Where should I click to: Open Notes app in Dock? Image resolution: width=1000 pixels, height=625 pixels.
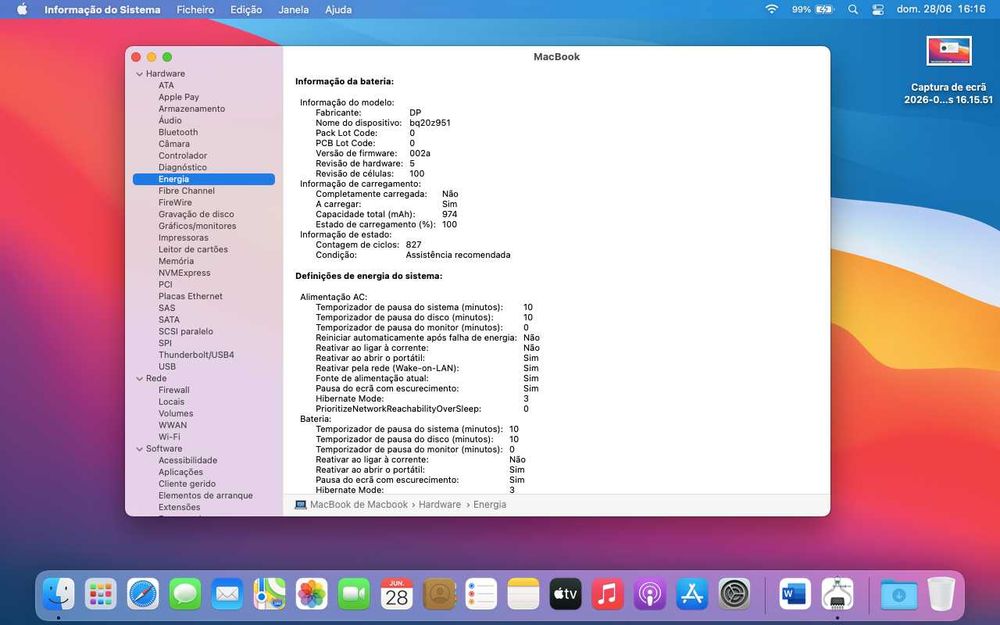point(523,594)
